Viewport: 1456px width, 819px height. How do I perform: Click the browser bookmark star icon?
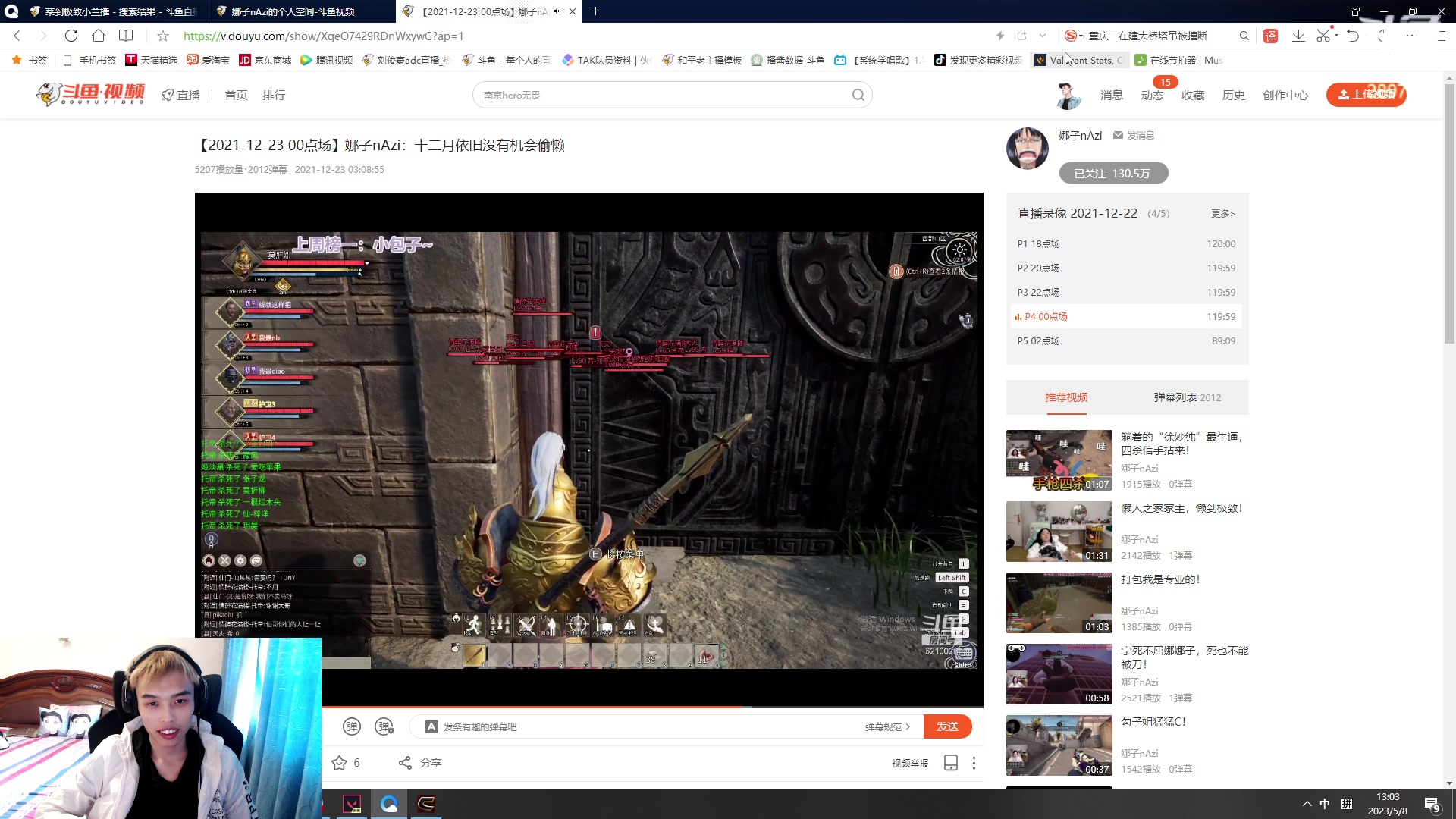[163, 36]
